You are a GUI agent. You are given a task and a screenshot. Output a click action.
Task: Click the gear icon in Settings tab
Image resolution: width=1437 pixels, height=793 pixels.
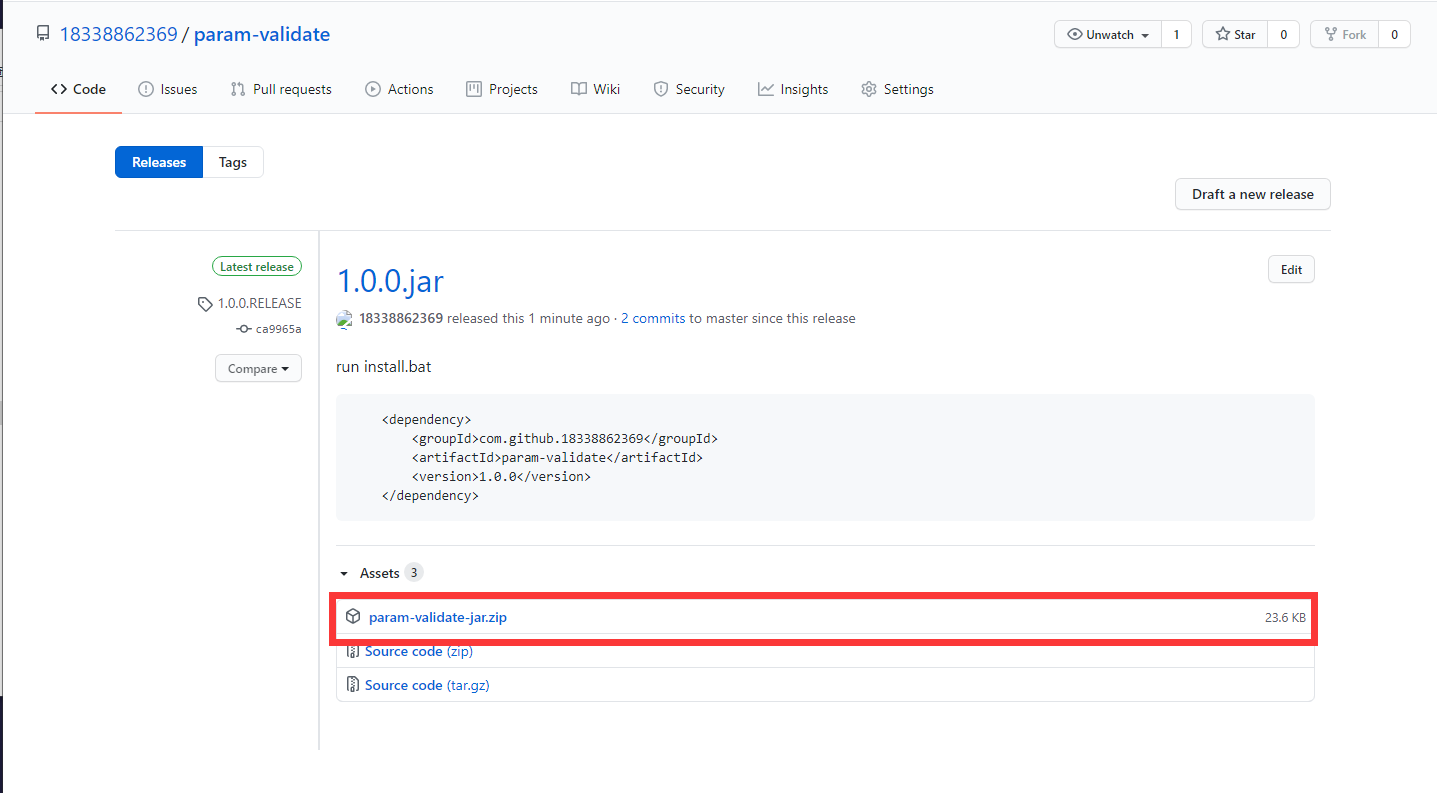[x=869, y=89]
